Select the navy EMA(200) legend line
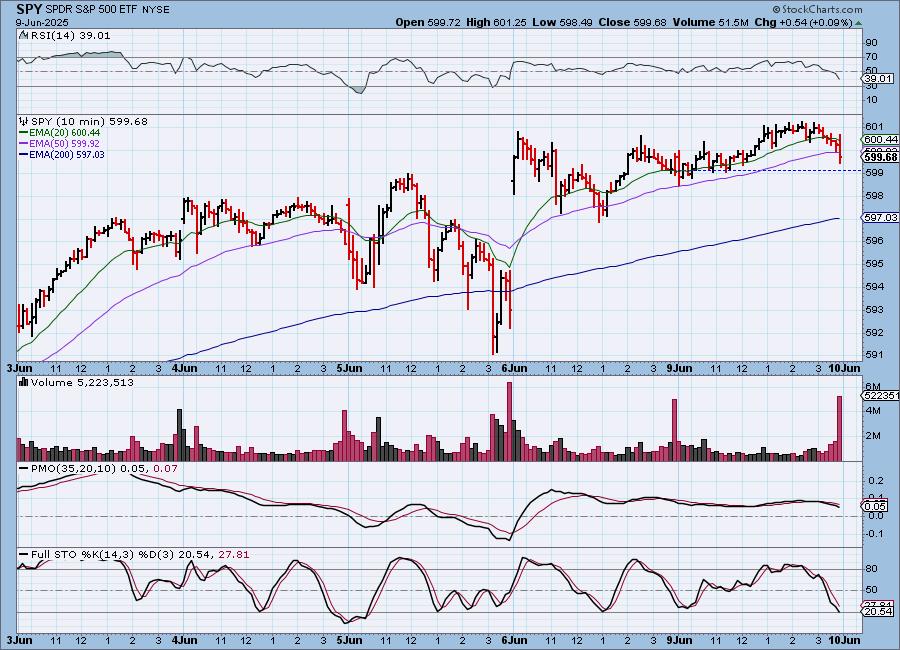This screenshot has width=900, height=650. pyautogui.click(x=62, y=154)
